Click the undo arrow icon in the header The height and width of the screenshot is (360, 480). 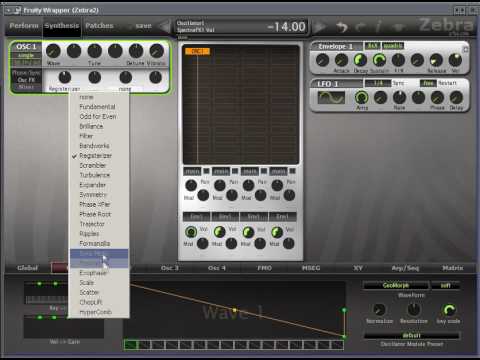(x=341, y=27)
